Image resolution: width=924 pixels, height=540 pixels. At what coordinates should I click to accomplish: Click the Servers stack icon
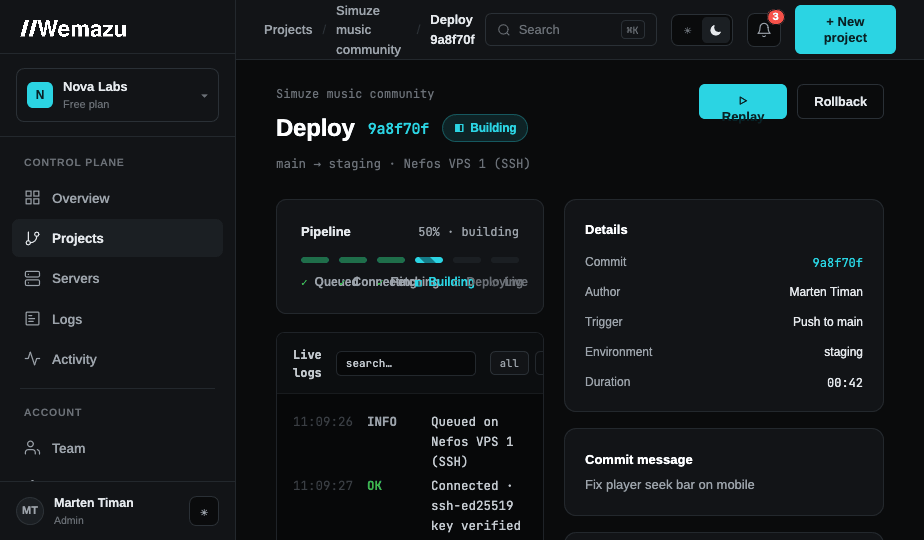click(x=32, y=278)
